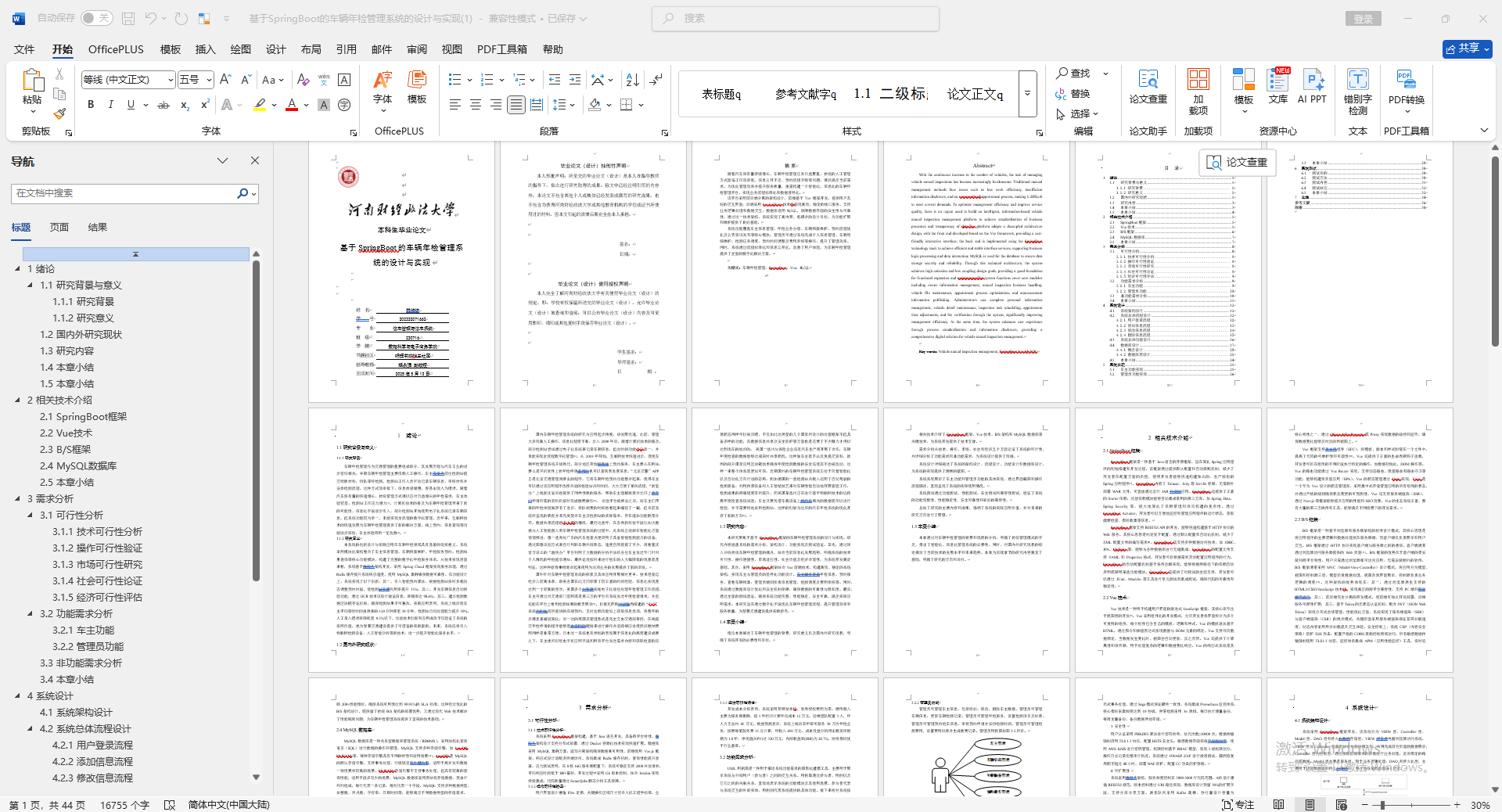Toggle Italic formatting

[110, 105]
